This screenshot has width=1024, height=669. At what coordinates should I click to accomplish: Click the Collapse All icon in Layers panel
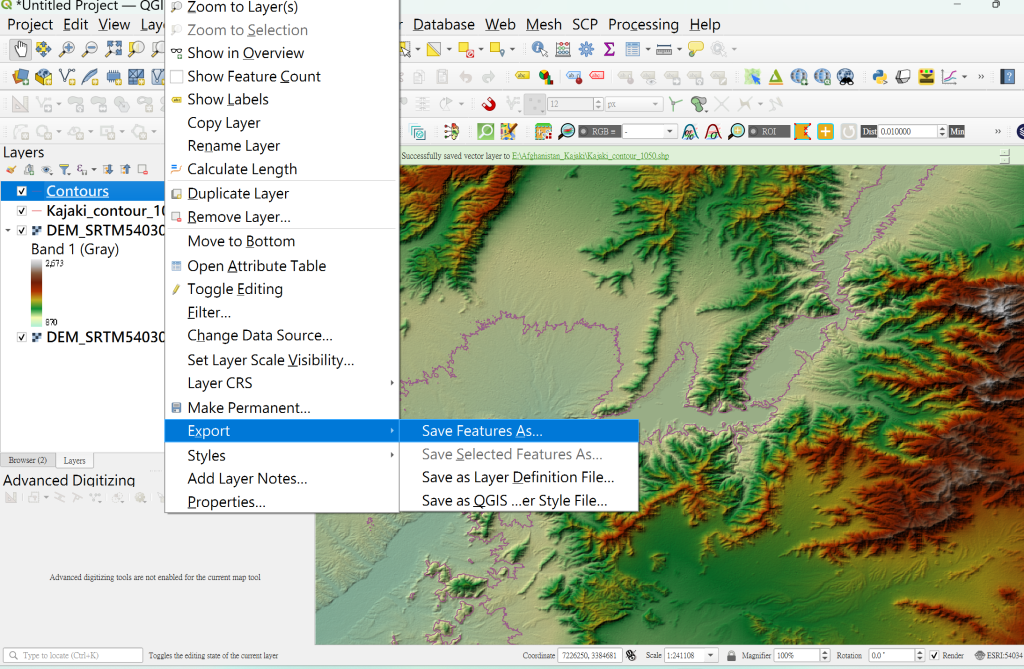pyautogui.click(x=125, y=170)
